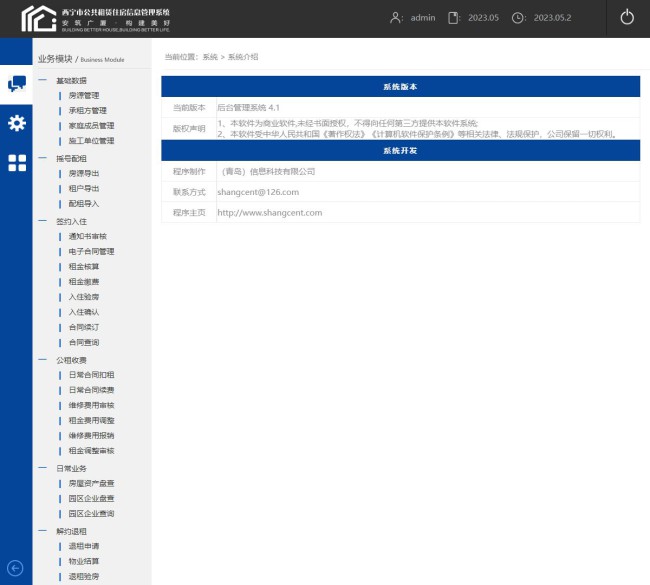Select the 电子合同管理 menu item
Viewport: 650px width, 585px height.
91,251
